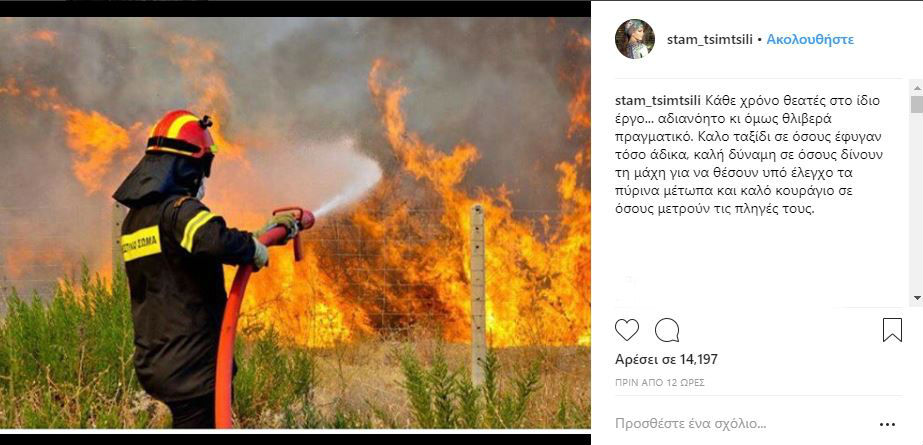Open the stam_tsimtsili profile avatar
This screenshot has height=445, width=923.
point(635,39)
